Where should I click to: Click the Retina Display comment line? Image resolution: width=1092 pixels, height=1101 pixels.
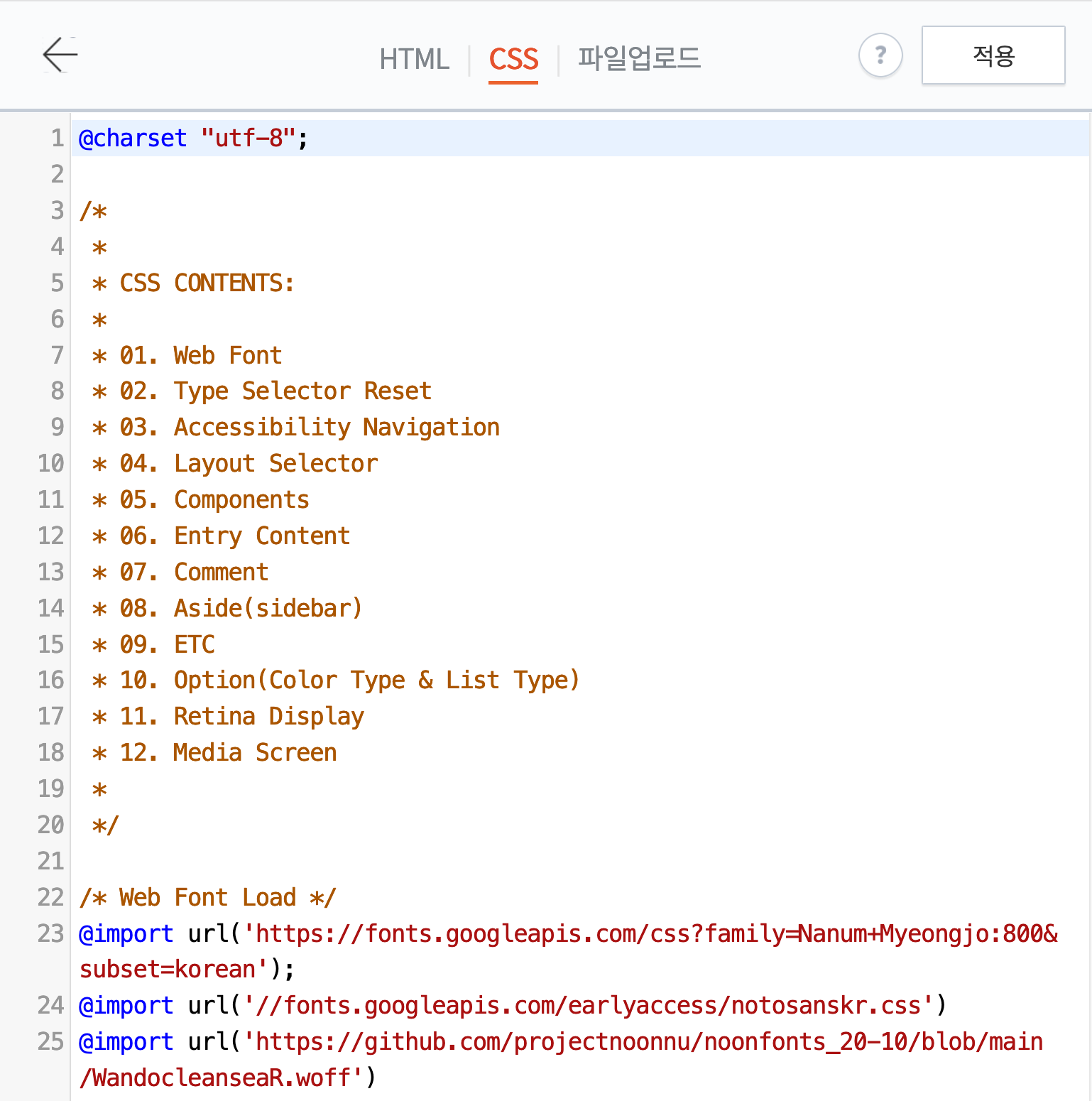[x=227, y=716]
